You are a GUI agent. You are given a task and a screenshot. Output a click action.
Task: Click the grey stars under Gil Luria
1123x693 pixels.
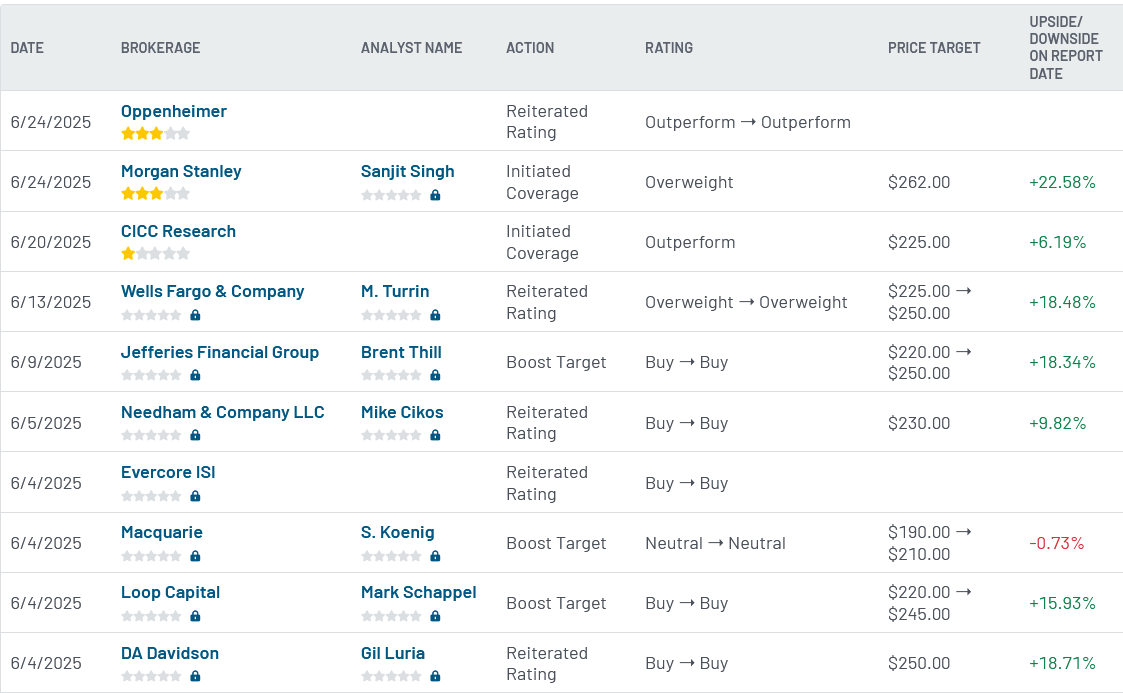tap(391, 677)
